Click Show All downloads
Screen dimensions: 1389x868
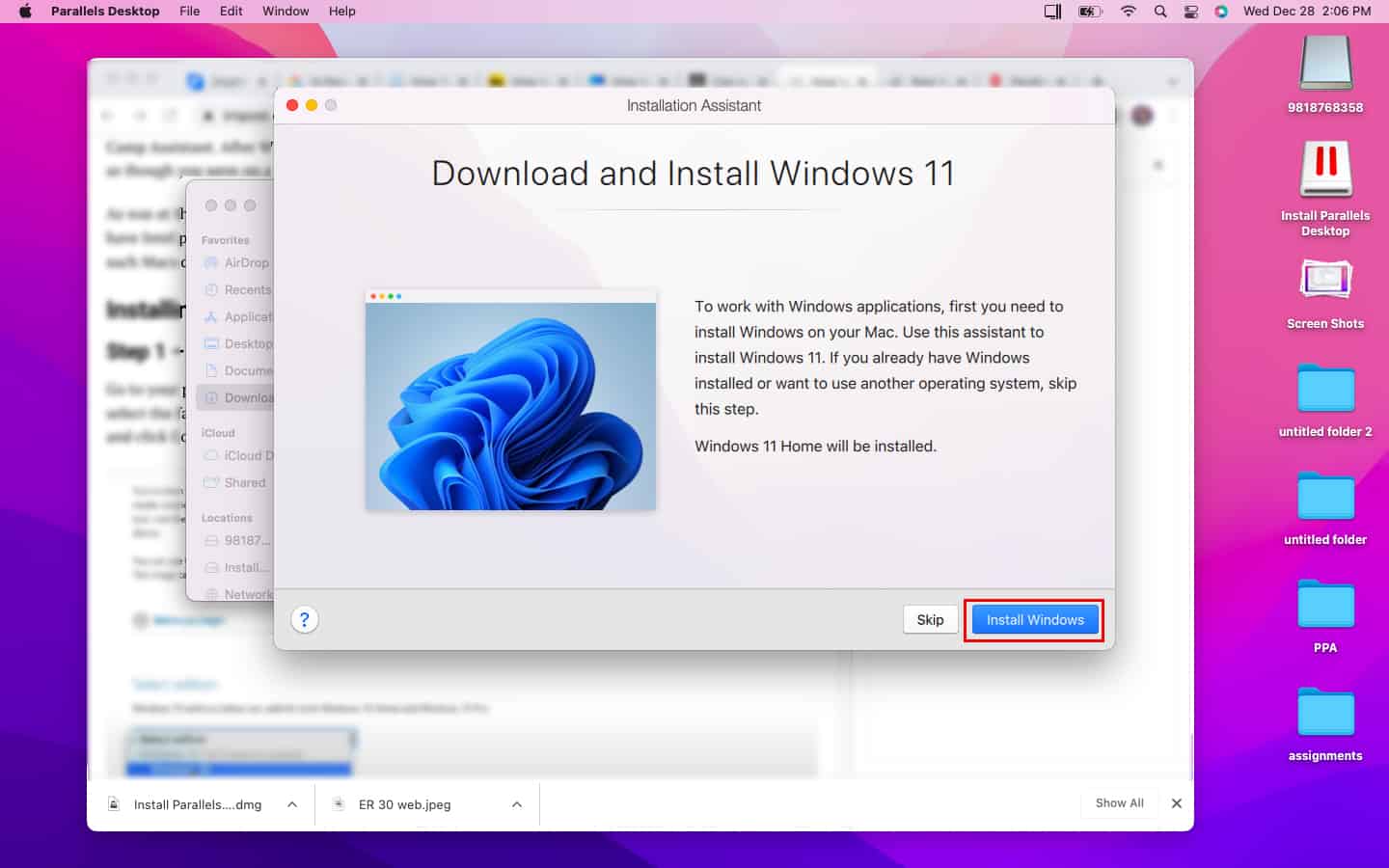[1120, 803]
